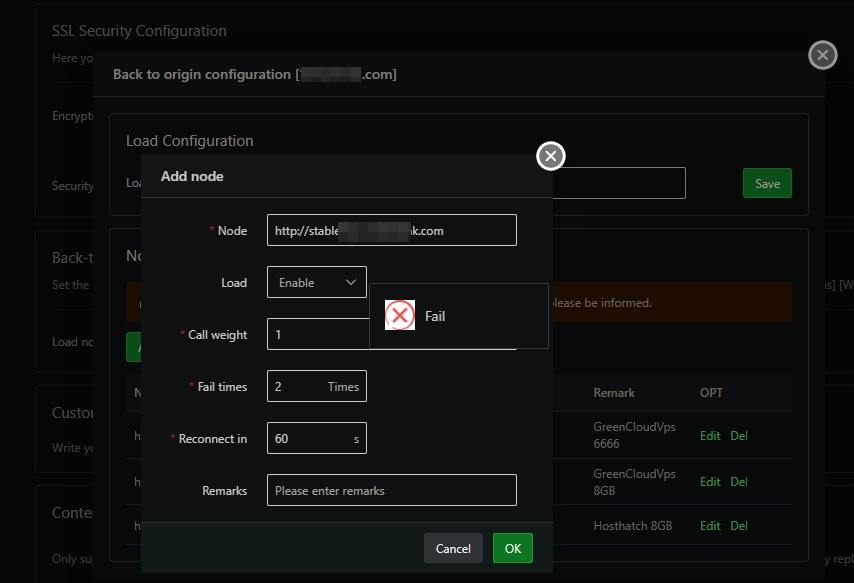This screenshot has width=854, height=583.
Task: Click the Fail notification message text
Action: (x=435, y=316)
